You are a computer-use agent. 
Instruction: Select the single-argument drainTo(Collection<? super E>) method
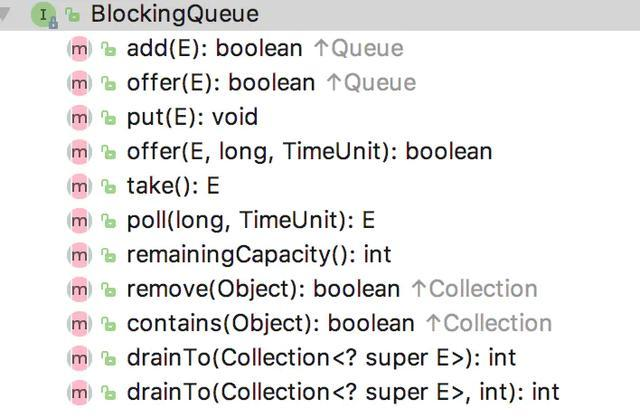coord(321,358)
